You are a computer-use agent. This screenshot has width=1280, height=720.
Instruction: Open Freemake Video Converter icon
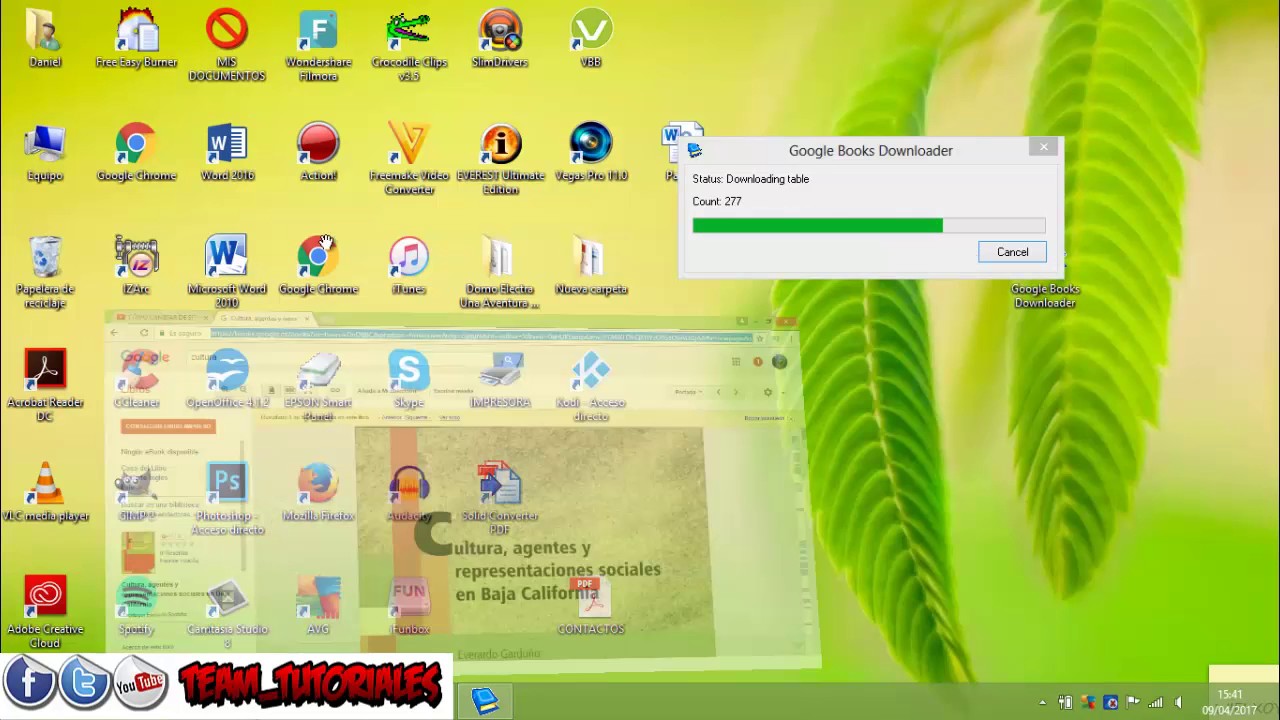409,158
